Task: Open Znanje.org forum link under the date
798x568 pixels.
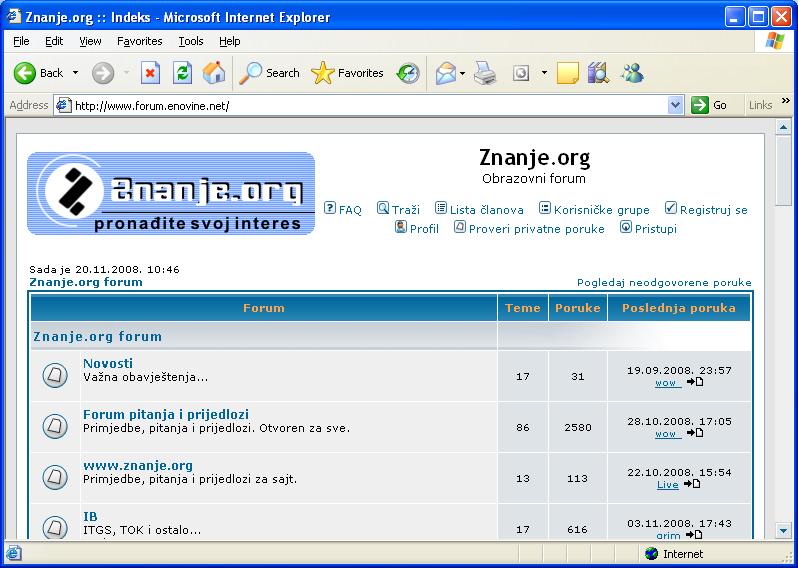Action: pyautogui.click(x=86, y=282)
